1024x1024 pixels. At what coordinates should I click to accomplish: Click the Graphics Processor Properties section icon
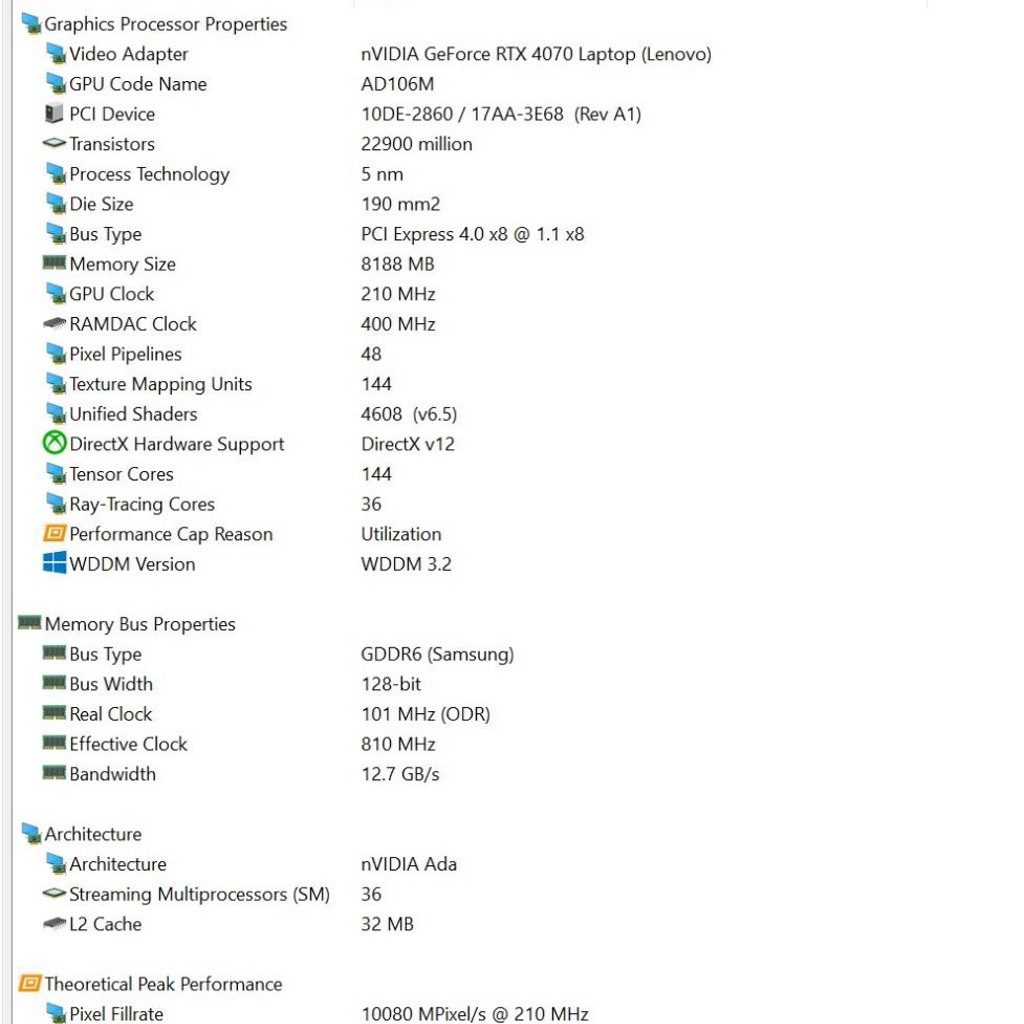point(31,24)
